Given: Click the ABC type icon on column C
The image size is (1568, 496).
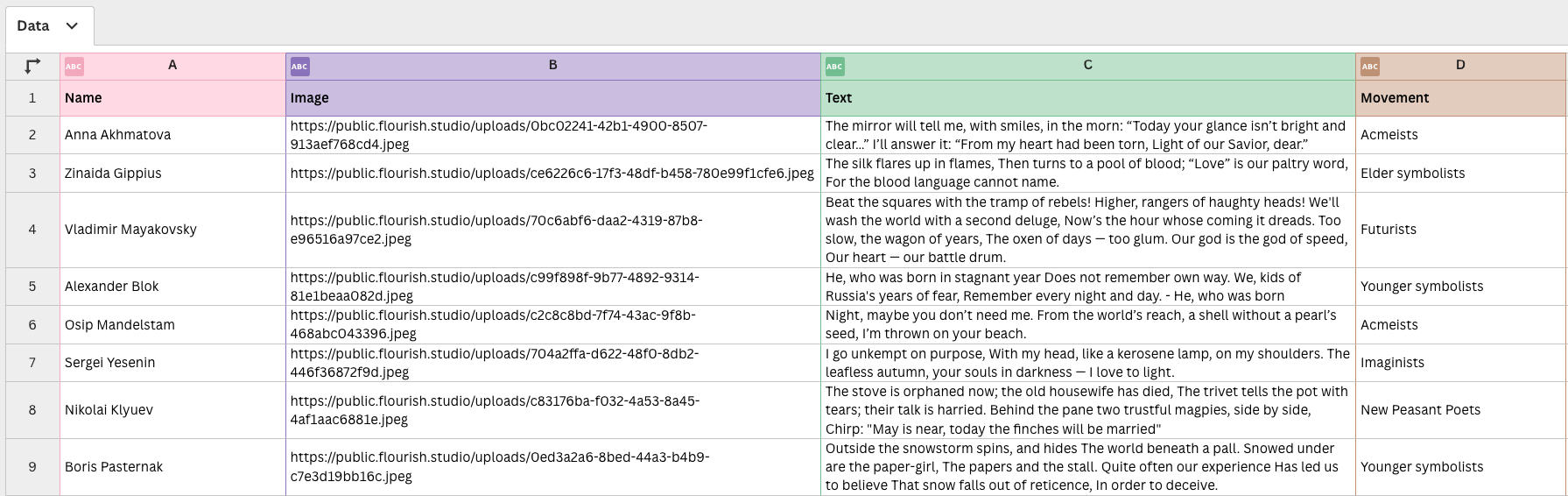Looking at the screenshot, I should [834, 67].
